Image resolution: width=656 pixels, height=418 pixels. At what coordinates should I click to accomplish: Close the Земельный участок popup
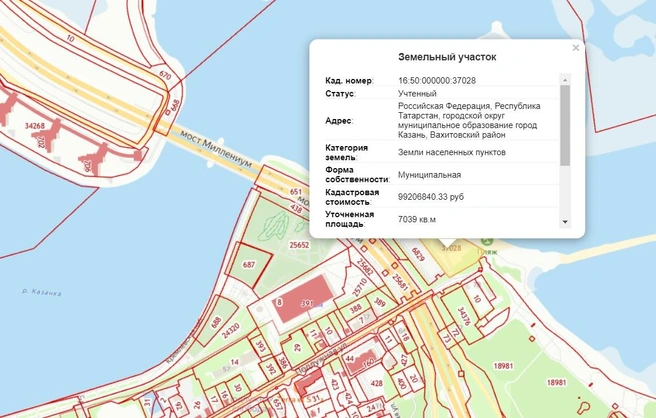(x=576, y=48)
